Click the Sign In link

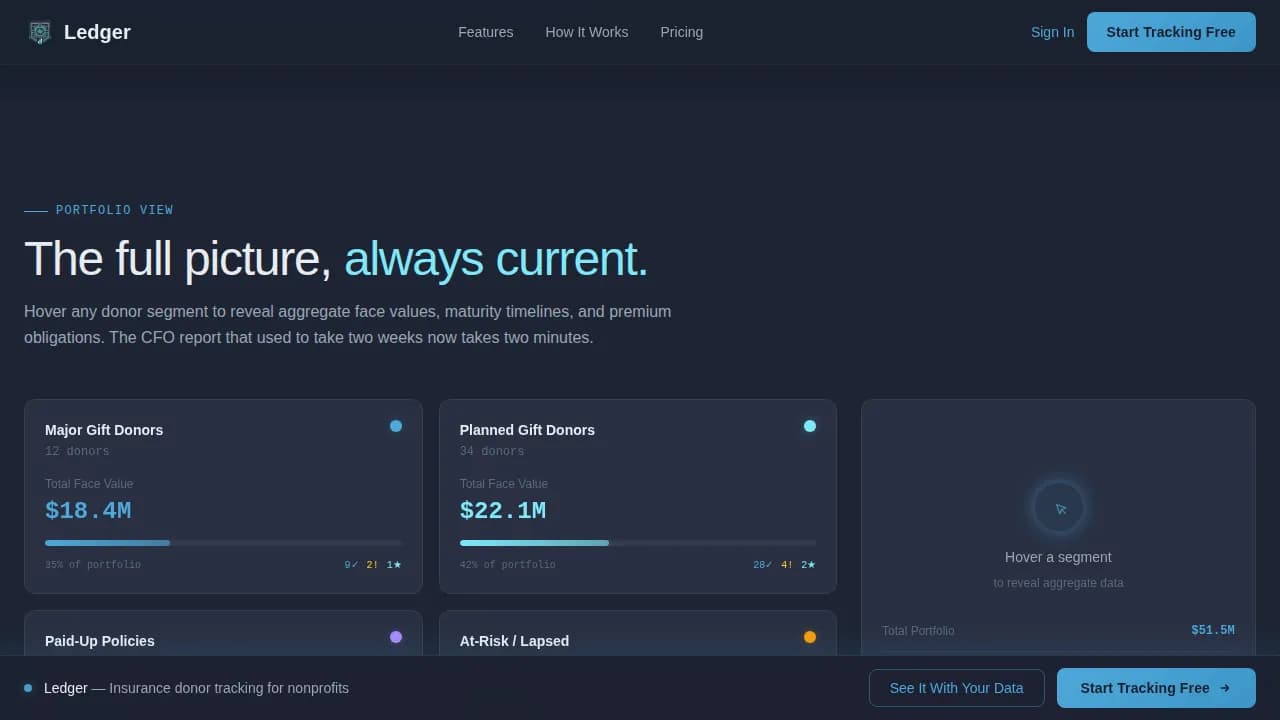point(1053,32)
